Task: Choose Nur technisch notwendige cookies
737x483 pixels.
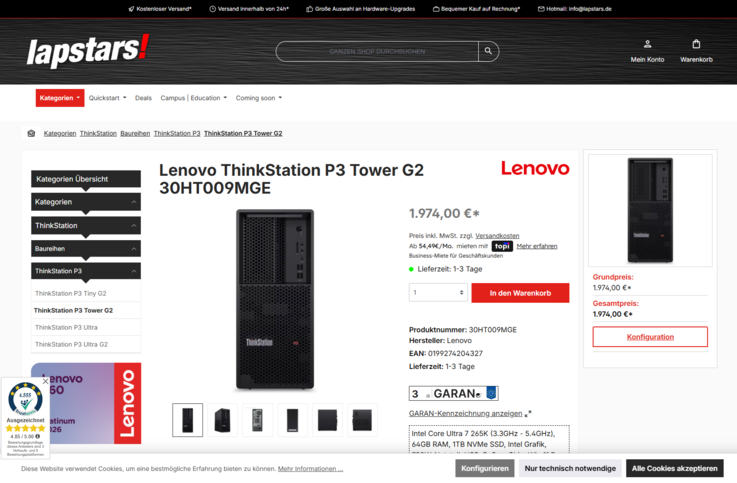Action: [570, 468]
